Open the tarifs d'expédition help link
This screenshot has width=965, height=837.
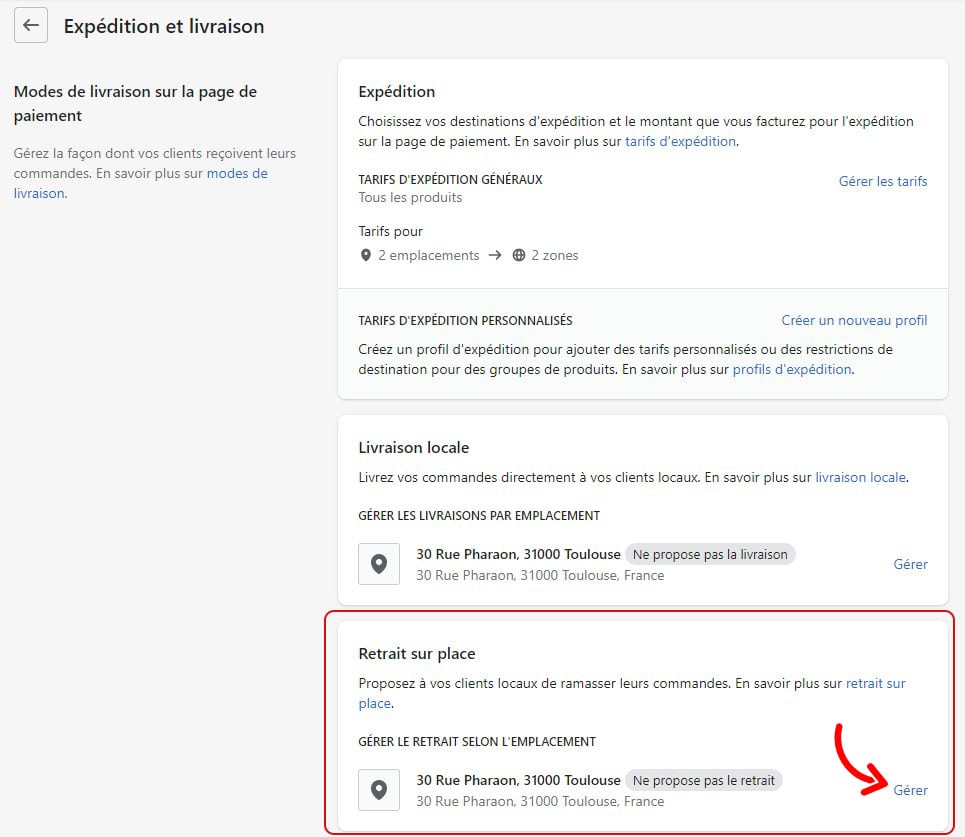tap(680, 141)
